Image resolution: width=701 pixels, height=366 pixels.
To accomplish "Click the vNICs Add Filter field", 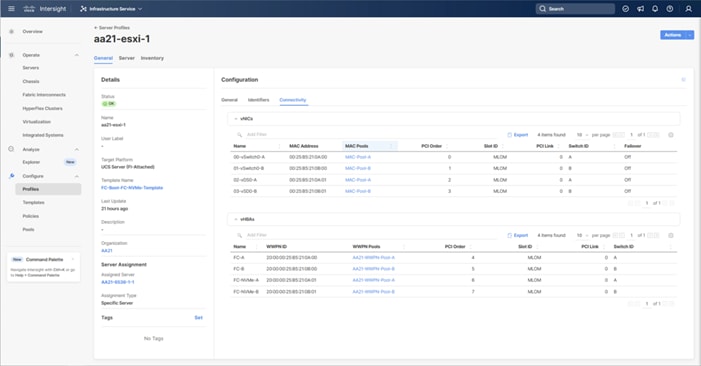I will point(367,135).
